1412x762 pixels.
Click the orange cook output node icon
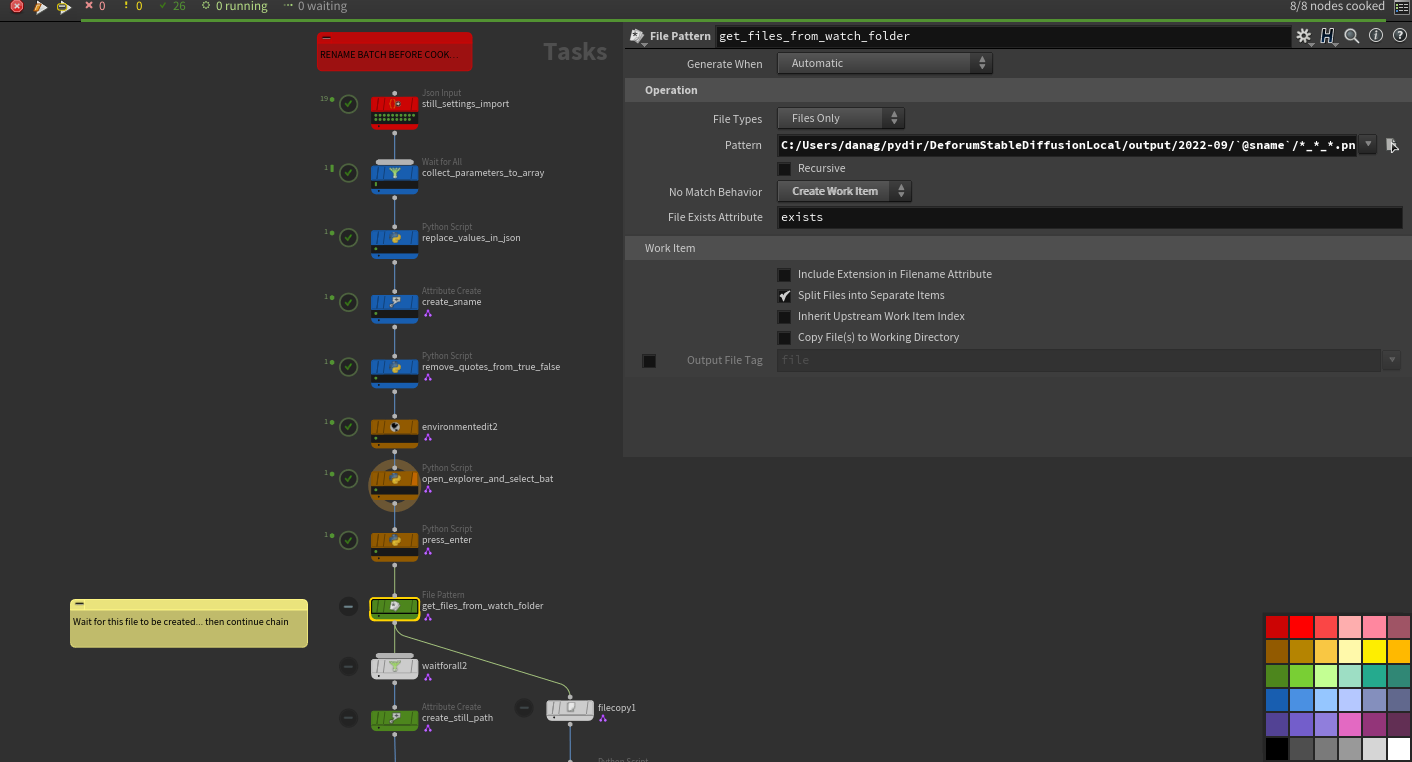click(40, 6)
